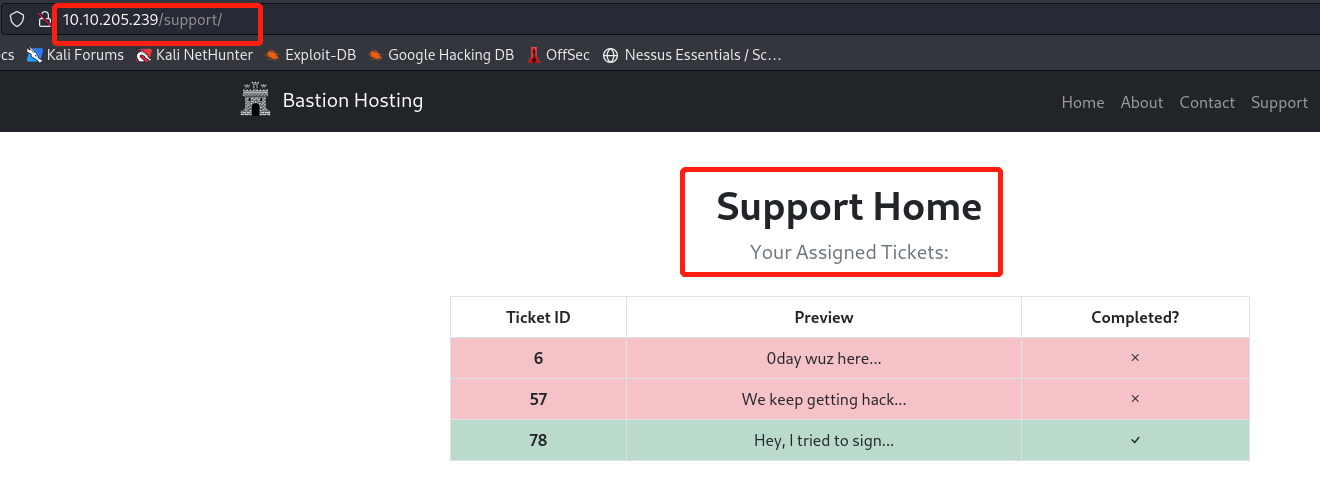Click the Bastion Hosting castle logo
The height and width of the screenshot is (499, 1320).
256,100
